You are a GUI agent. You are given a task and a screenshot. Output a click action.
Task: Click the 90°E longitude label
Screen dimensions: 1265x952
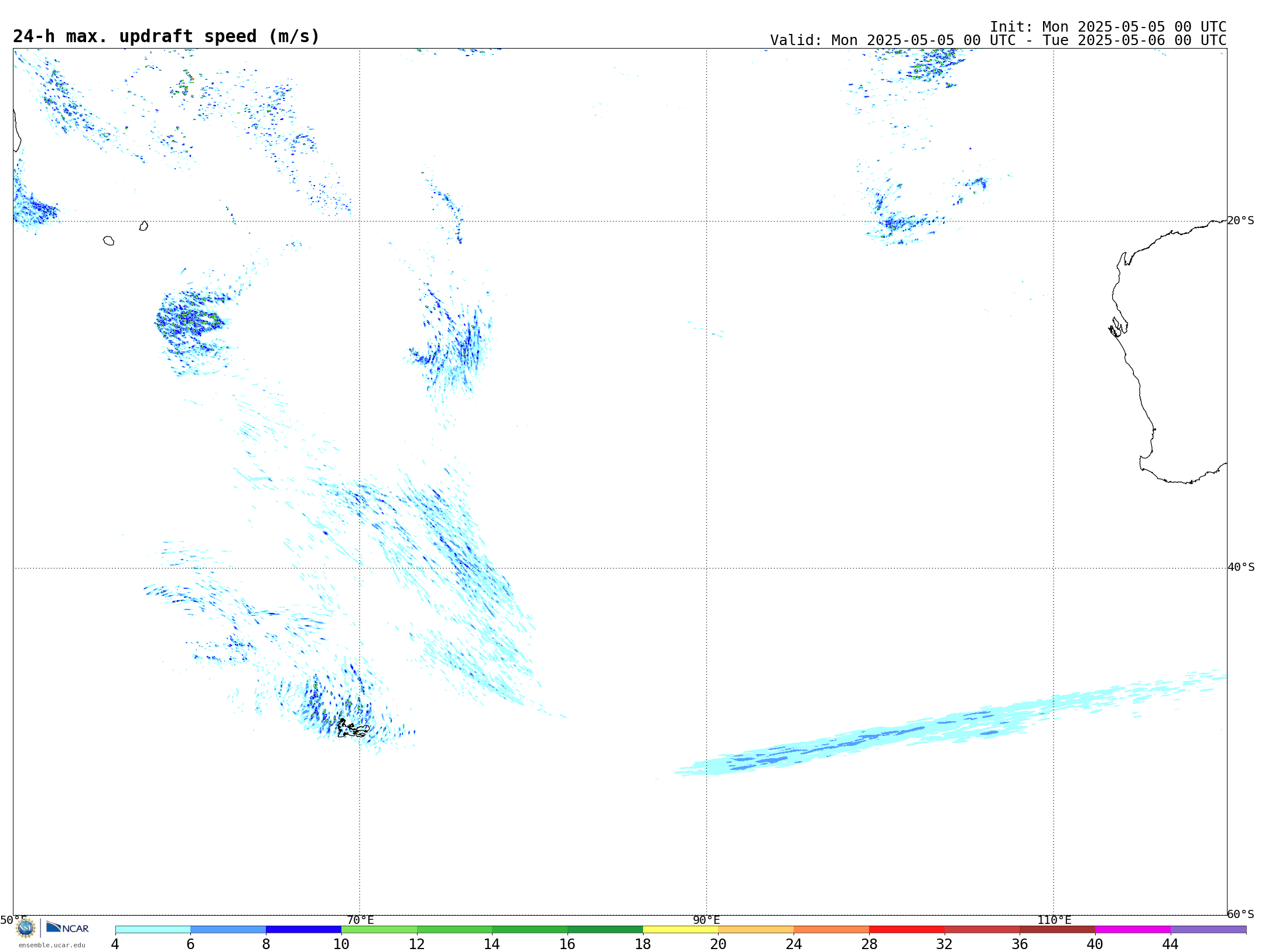706,920
